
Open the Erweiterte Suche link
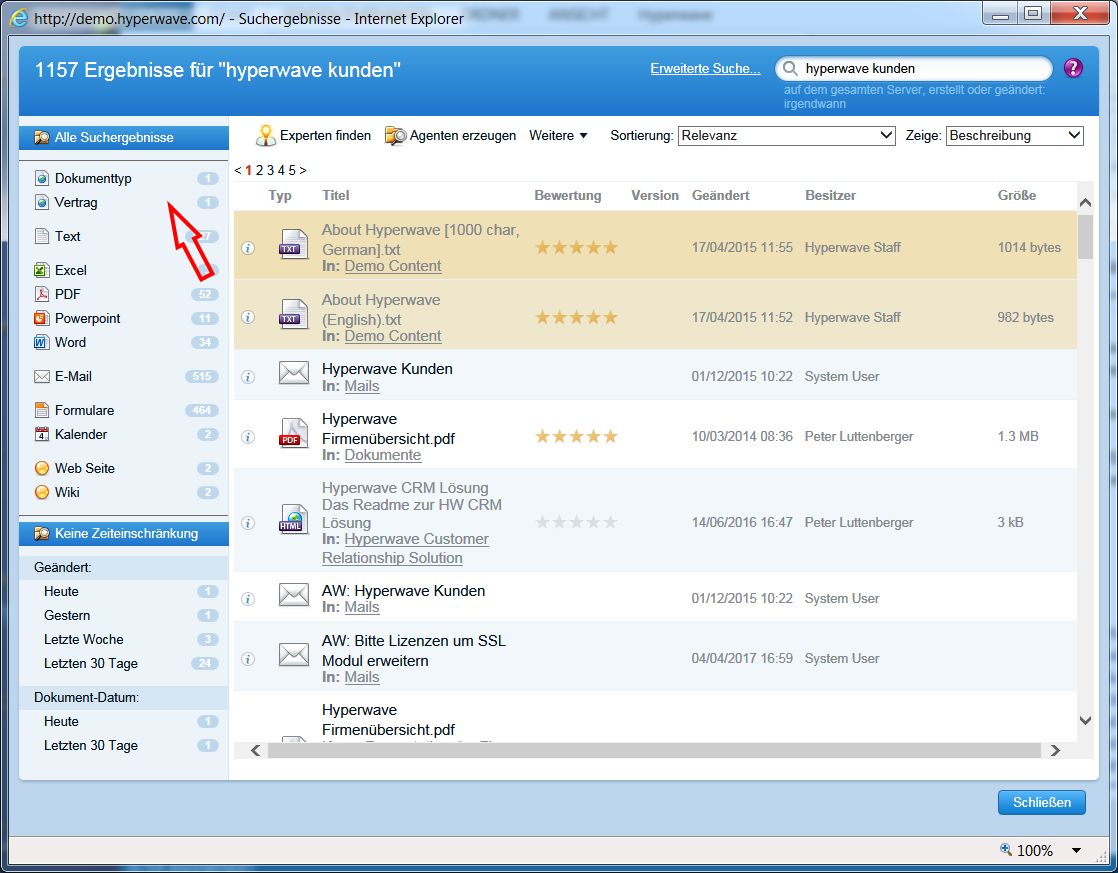tap(705, 68)
